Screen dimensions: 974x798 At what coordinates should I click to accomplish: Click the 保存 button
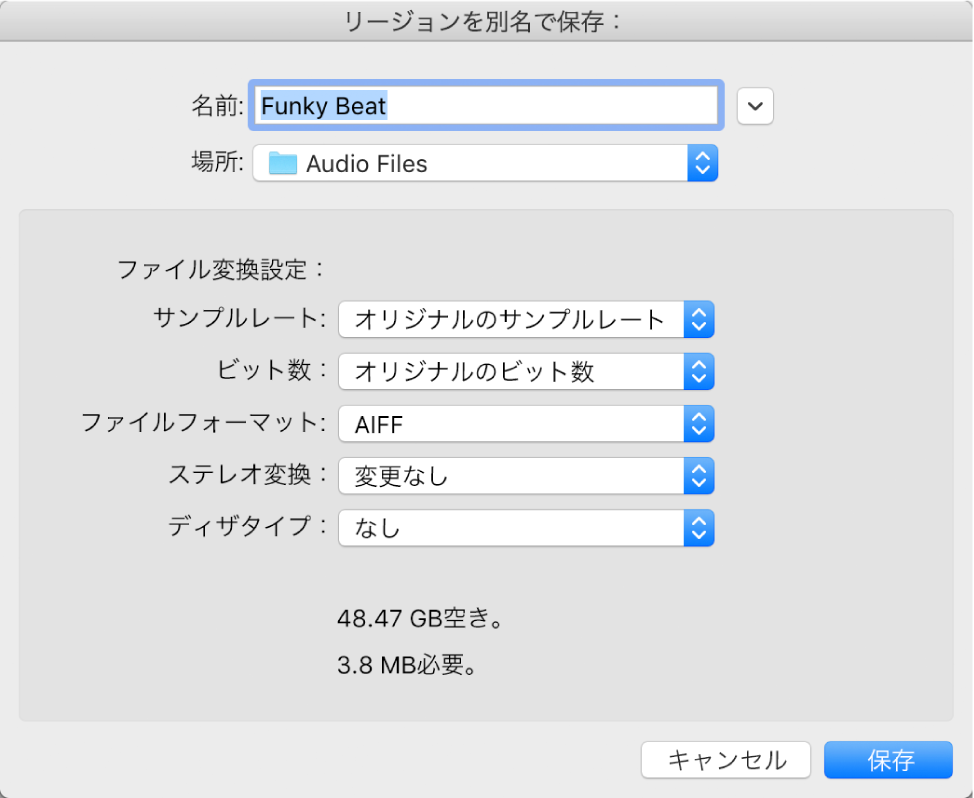888,759
